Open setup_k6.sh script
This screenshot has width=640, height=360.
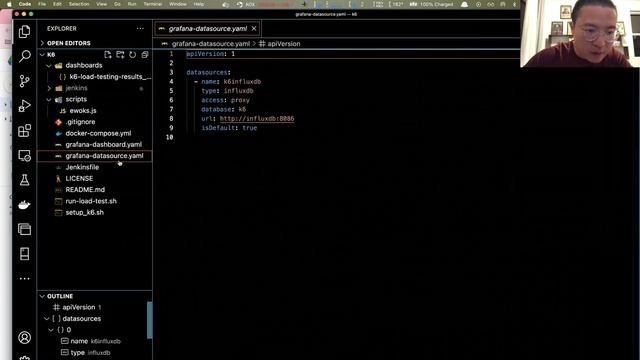(84, 213)
